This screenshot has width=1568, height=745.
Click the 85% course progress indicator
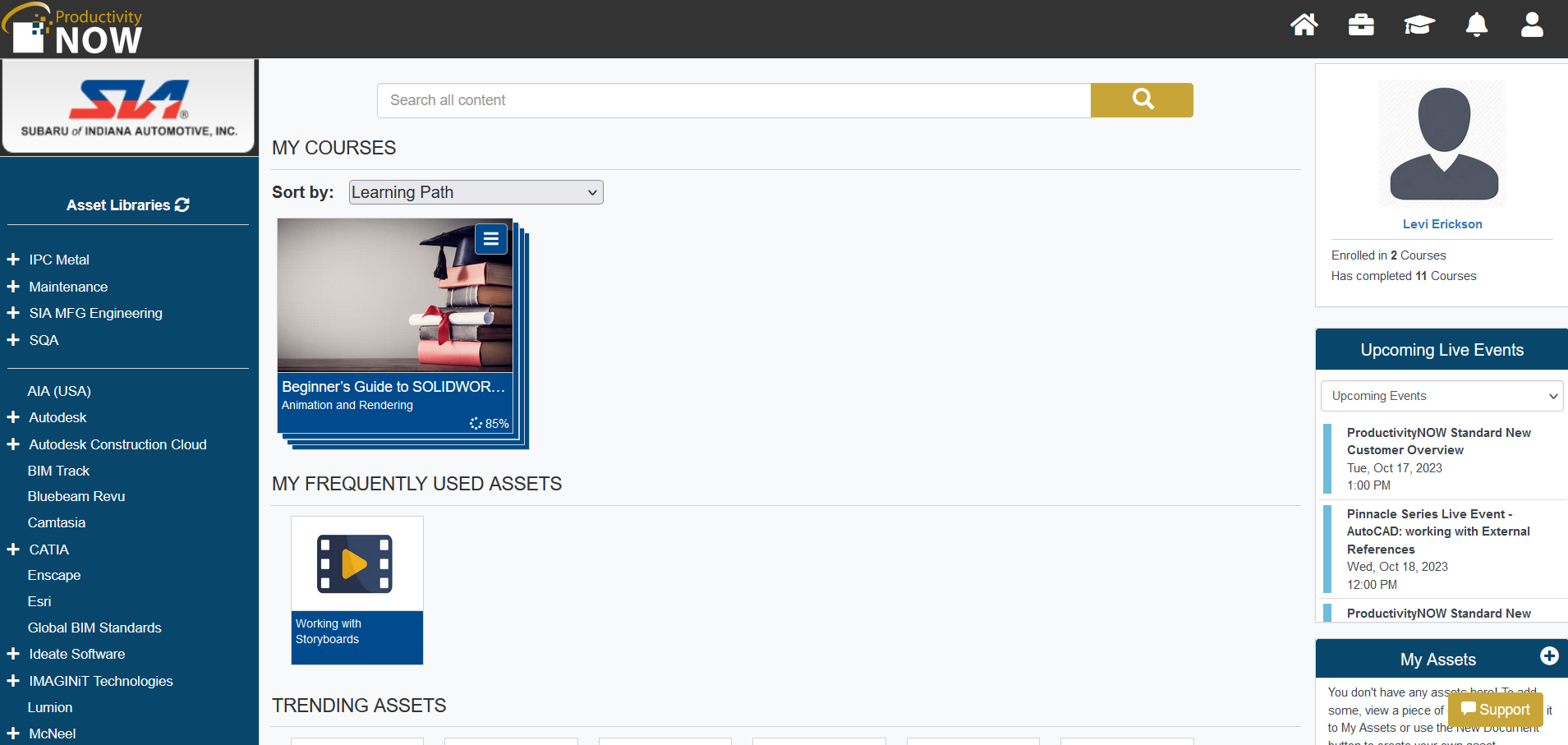[490, 423]
